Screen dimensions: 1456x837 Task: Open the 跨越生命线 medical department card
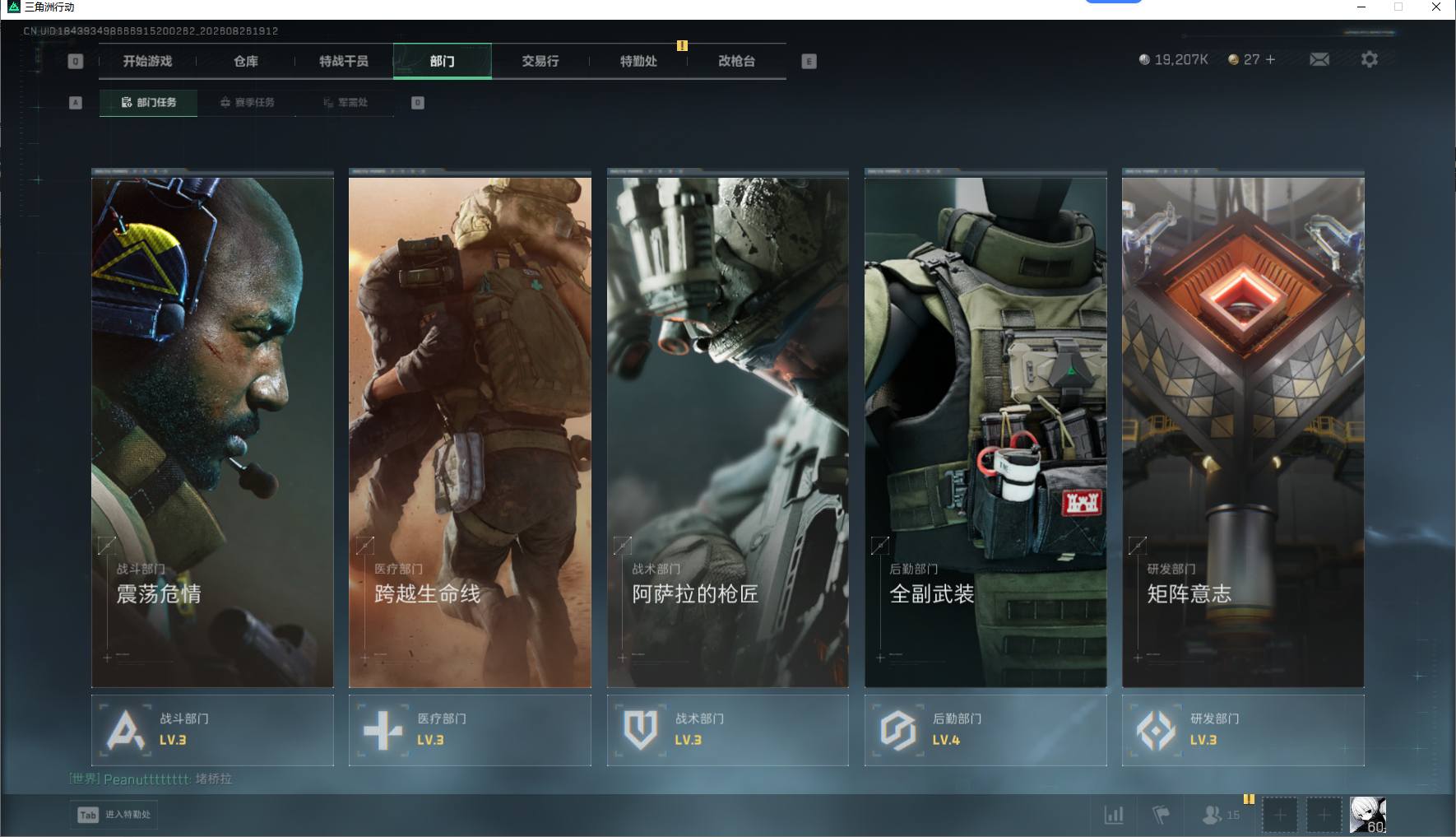(470, 432)
